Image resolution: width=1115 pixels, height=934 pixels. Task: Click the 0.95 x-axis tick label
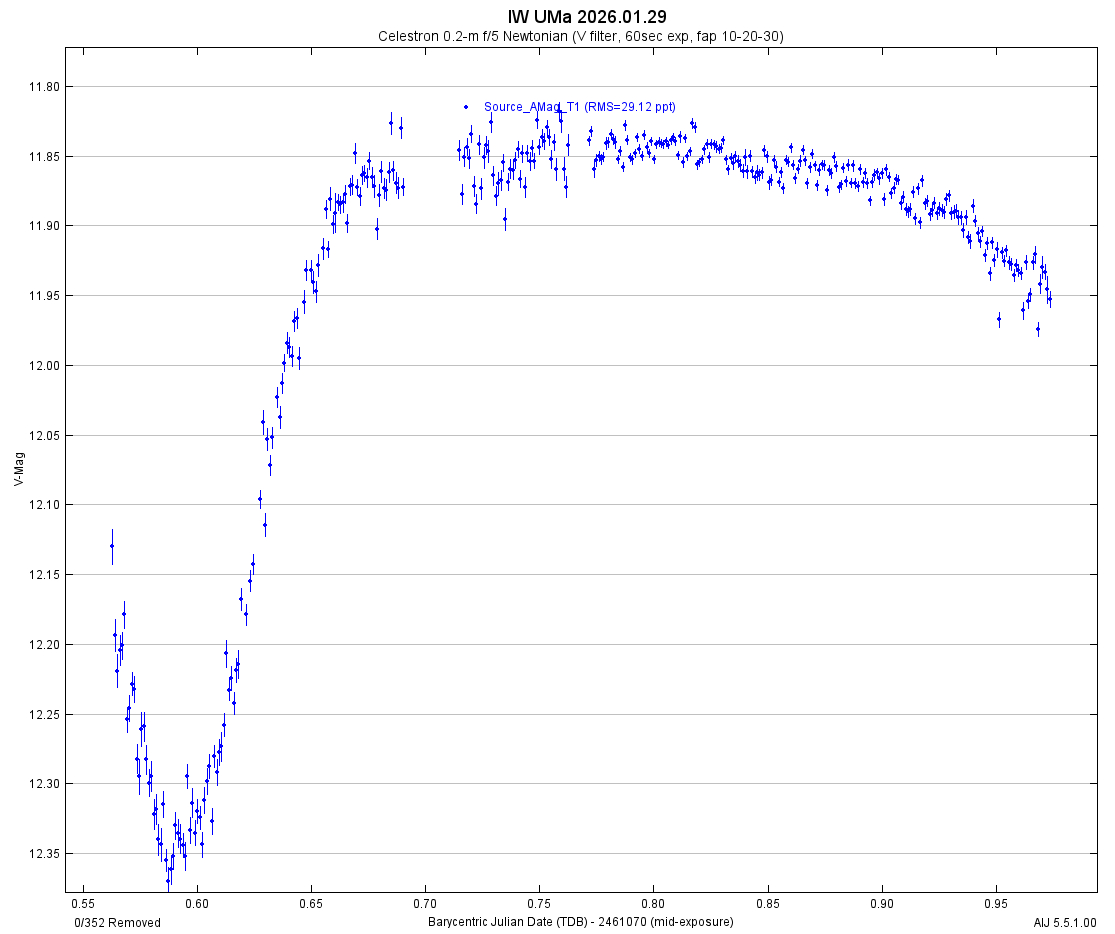(x=996, y=903)
